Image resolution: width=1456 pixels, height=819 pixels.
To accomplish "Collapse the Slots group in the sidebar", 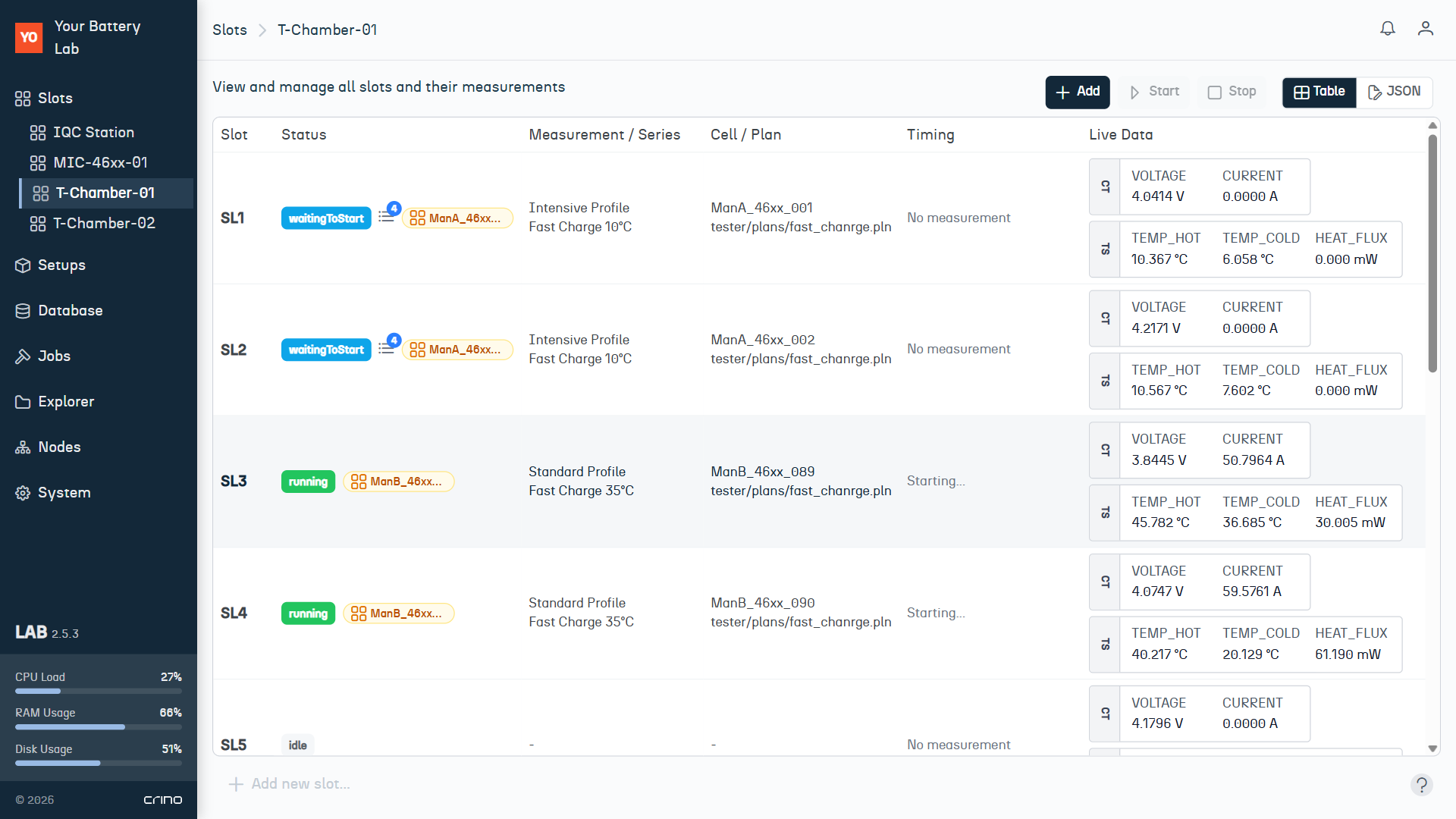I will click(55, 98).
